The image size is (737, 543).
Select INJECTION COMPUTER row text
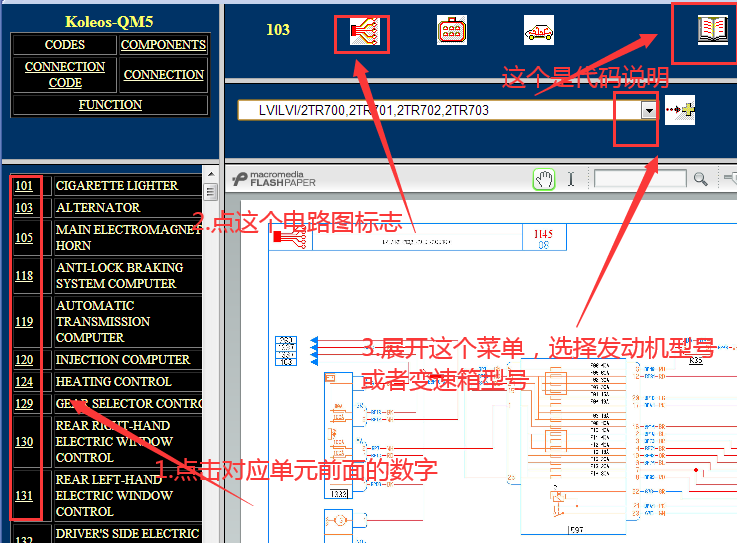click(123, 360)
